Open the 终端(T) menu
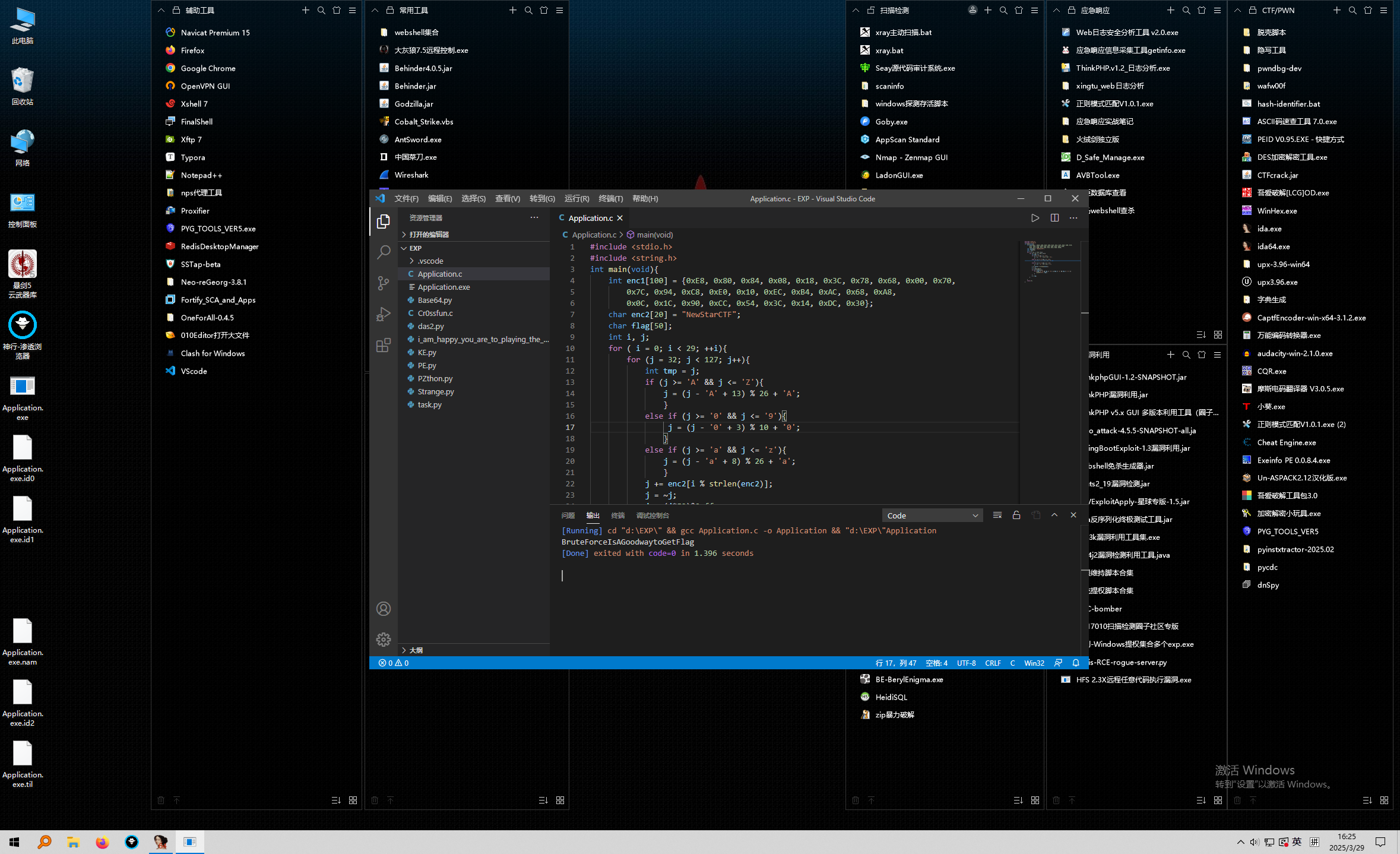This screenshot has width=1400, height=854. [610, 198]
